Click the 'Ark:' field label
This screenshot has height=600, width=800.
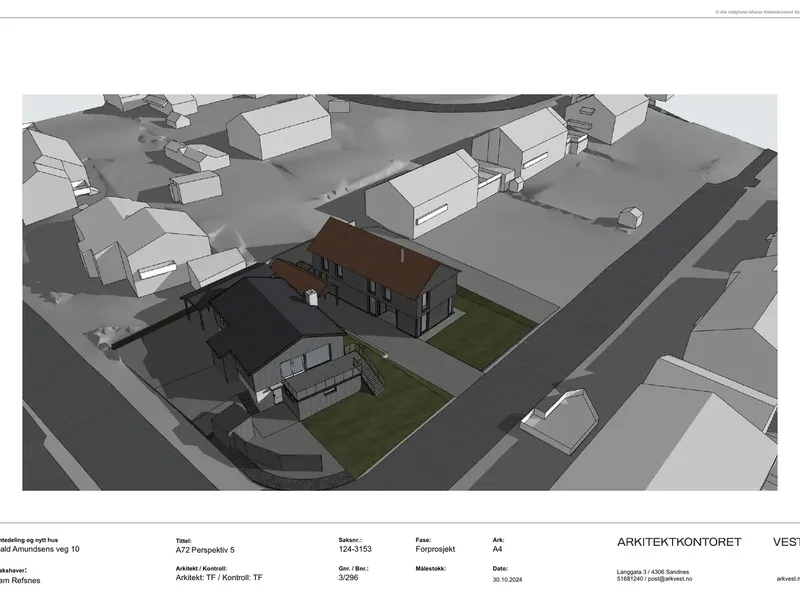pyautogui.click(x=498, y=540)
